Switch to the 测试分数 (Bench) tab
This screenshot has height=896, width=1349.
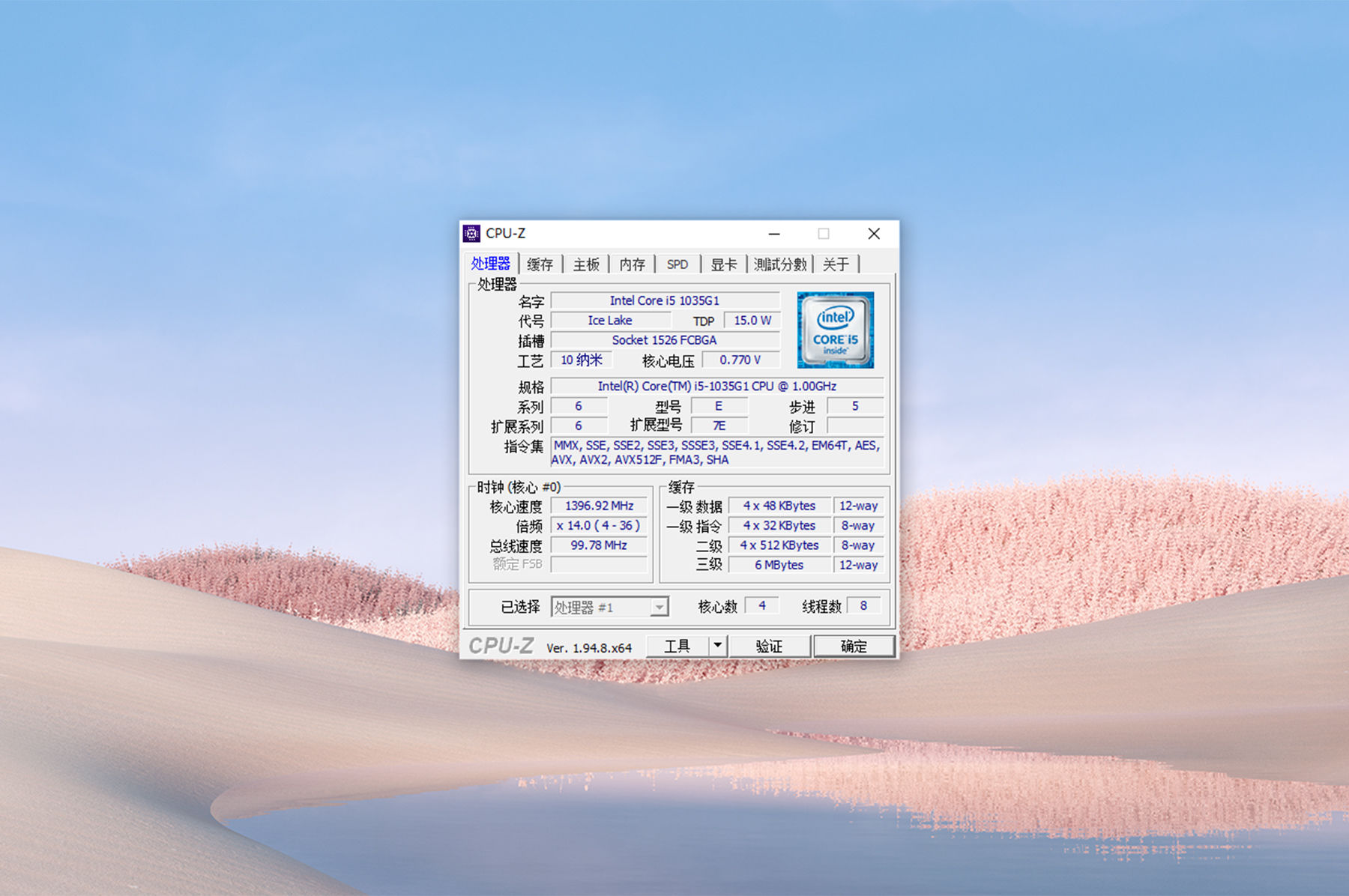[779, 264]
